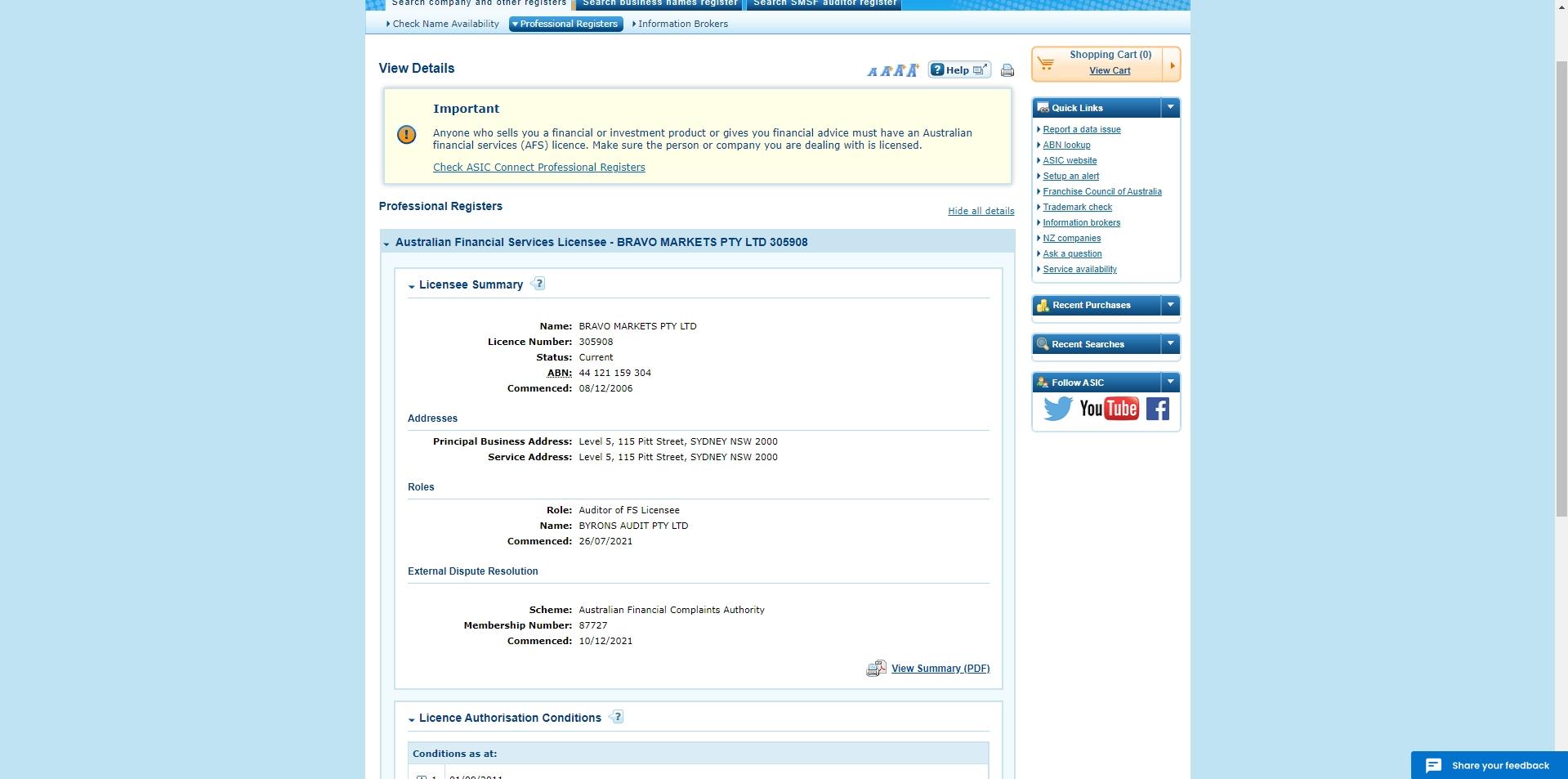Select the licence number 305908 text
The image size is (1568, 779).
[x=596, y=342]
